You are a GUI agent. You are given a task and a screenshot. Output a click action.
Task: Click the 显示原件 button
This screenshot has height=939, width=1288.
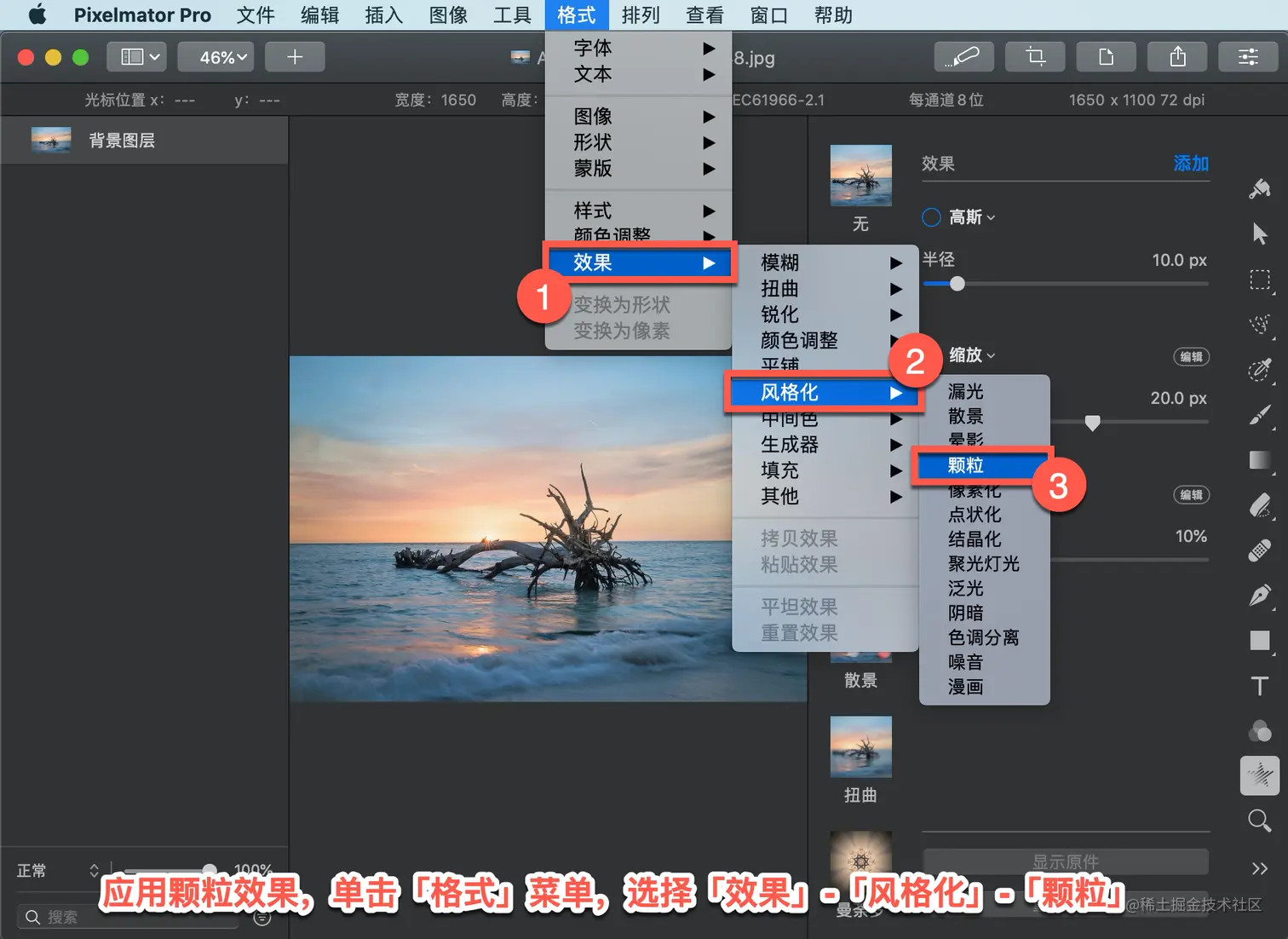(1066, 861)
